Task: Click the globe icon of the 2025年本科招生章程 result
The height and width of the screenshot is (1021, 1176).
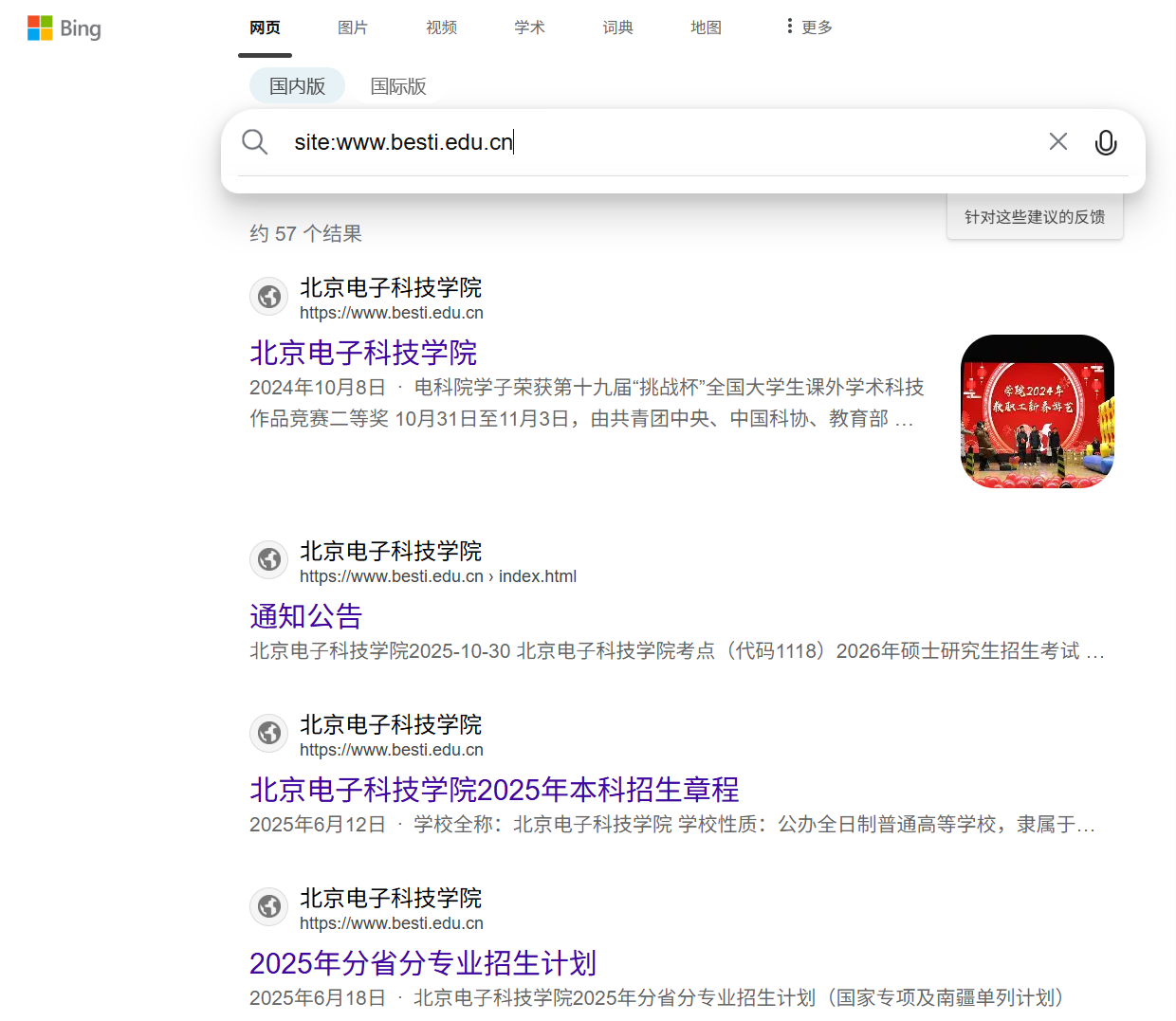Action: coord(269,734)
